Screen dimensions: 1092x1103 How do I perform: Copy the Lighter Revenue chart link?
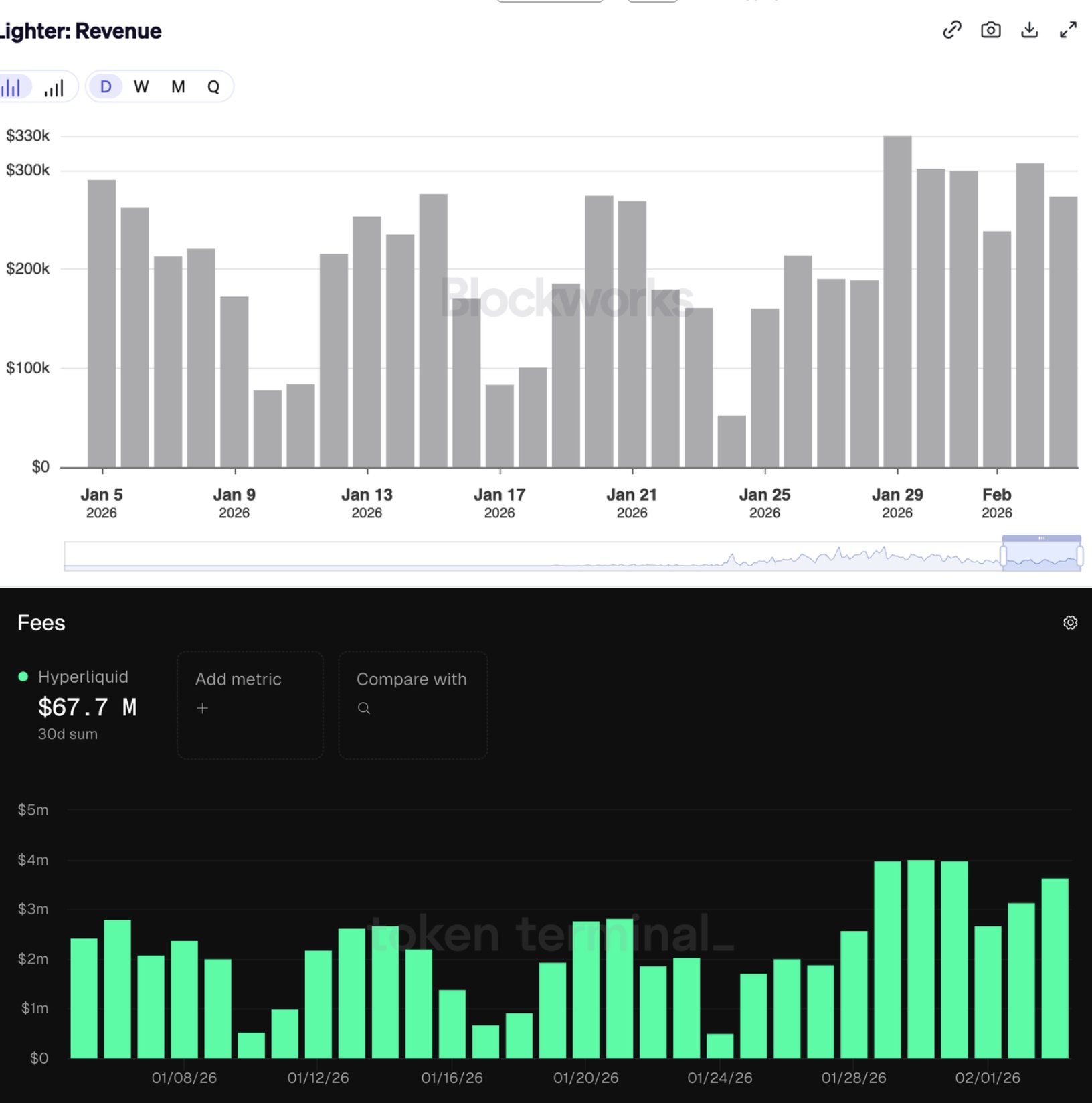[x=951, y=30]
